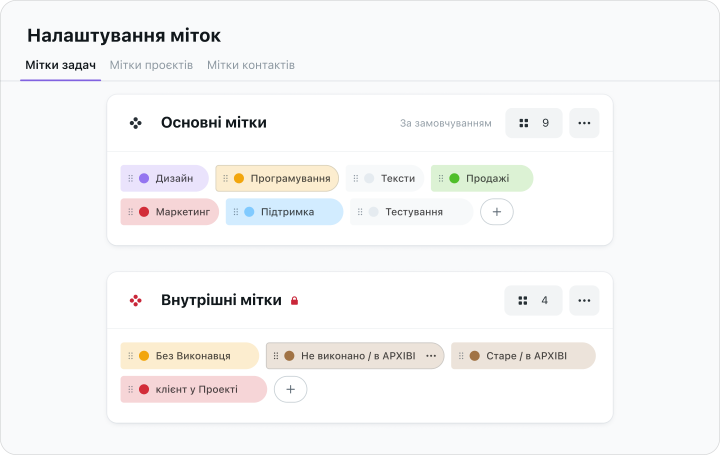
Task: Select the Підтримка label
Action: 284,212
